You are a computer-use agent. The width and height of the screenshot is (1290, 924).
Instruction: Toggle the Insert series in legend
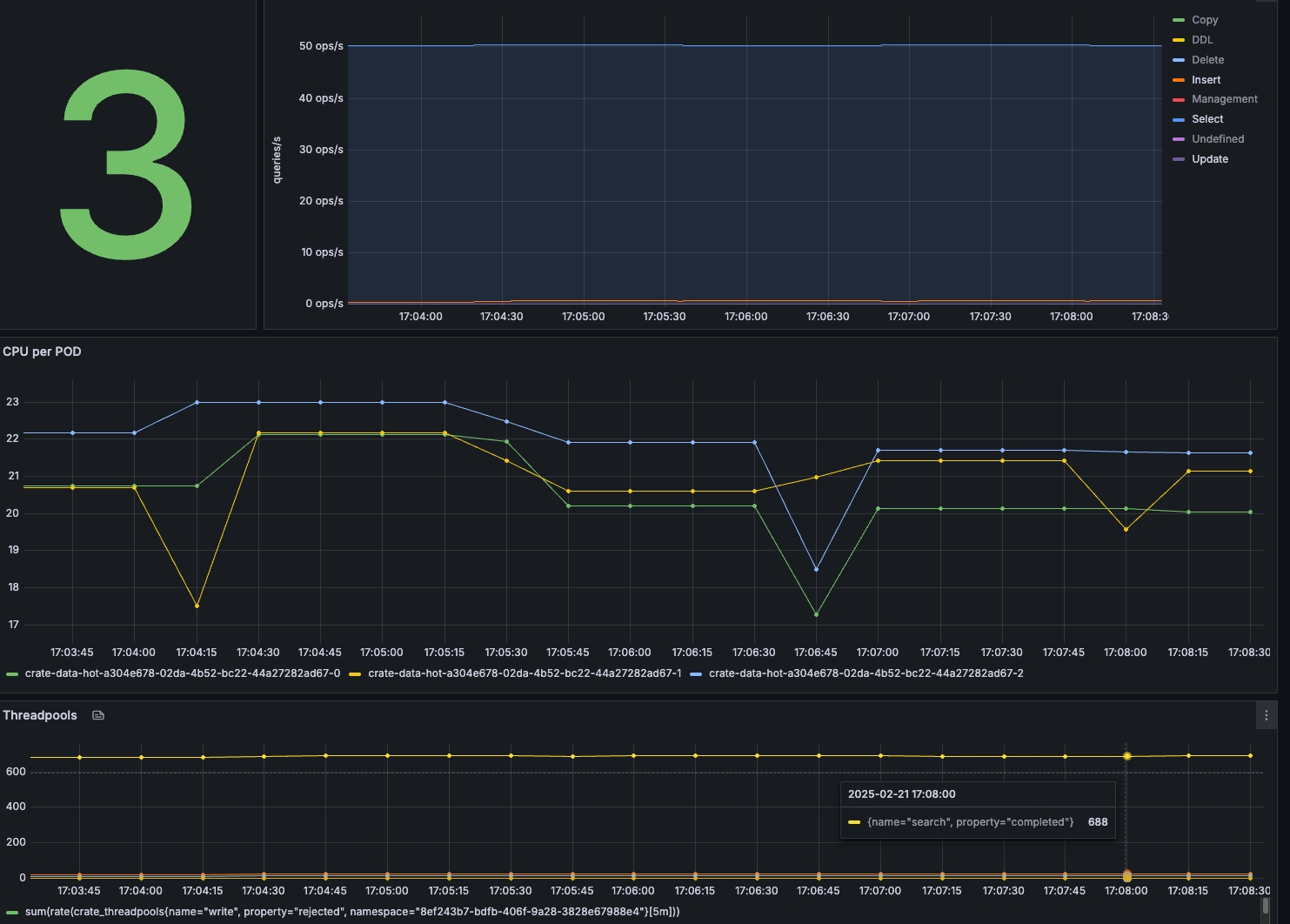1206,80
